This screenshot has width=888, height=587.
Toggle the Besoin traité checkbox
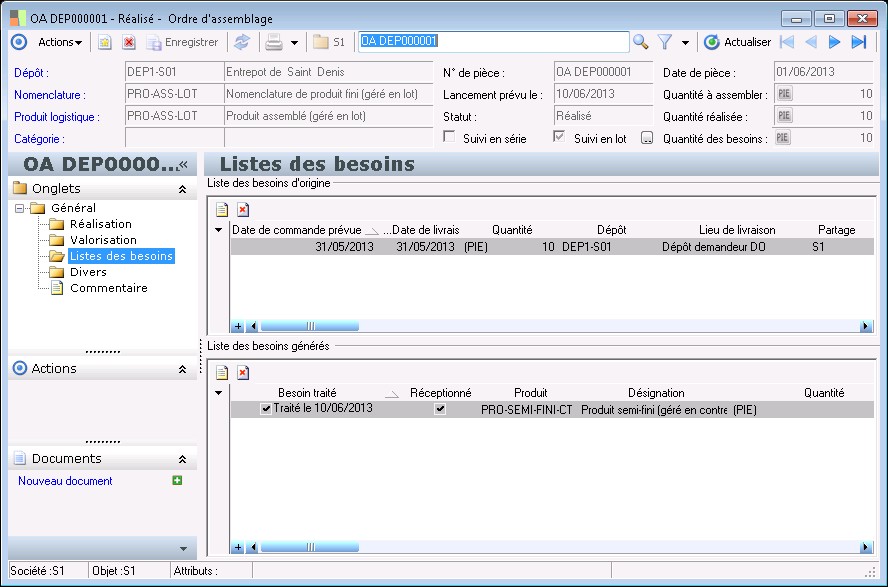click(x=265, y=409)
